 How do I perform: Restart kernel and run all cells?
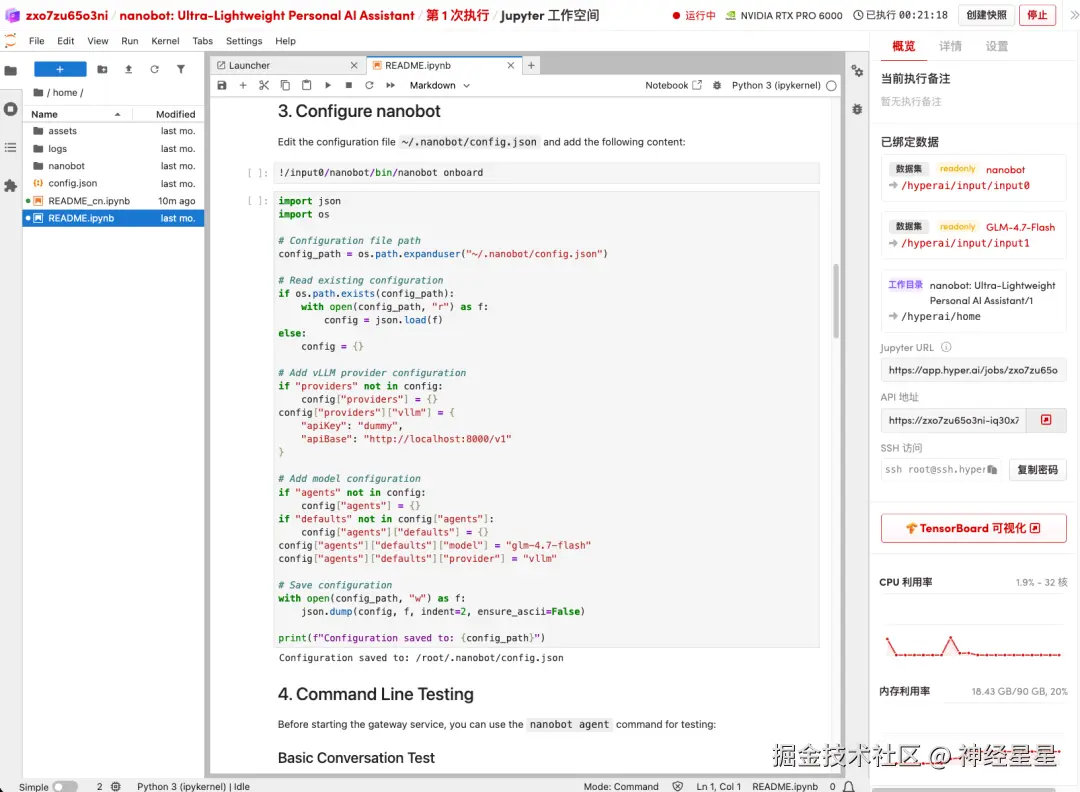[391, 85]
